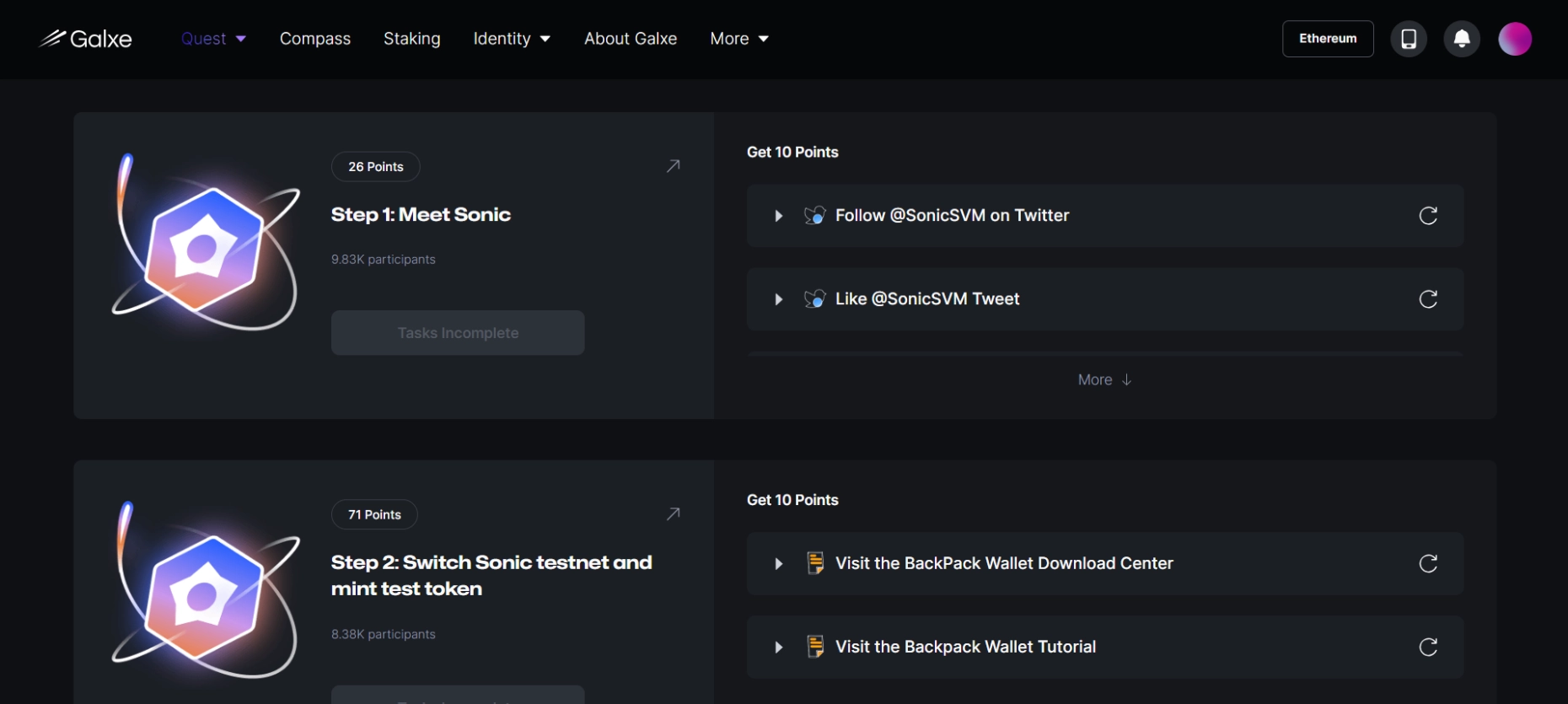The image size is (1568, 704).
Task: Open the mobile app icon
Action: click(x=1409, y=39)
